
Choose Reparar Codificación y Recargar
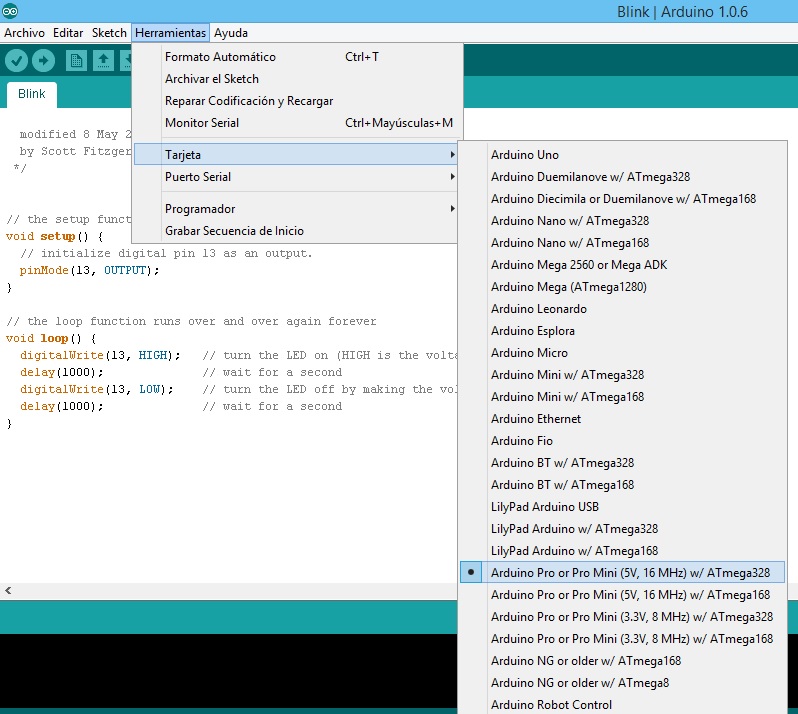click(295, 101)
